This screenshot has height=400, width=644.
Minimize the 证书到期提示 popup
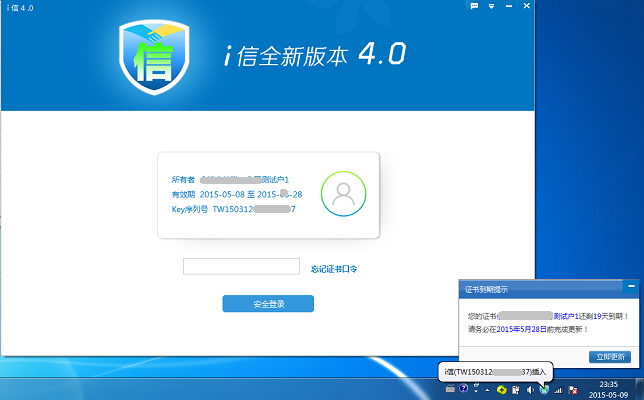[x=631, y=286]
